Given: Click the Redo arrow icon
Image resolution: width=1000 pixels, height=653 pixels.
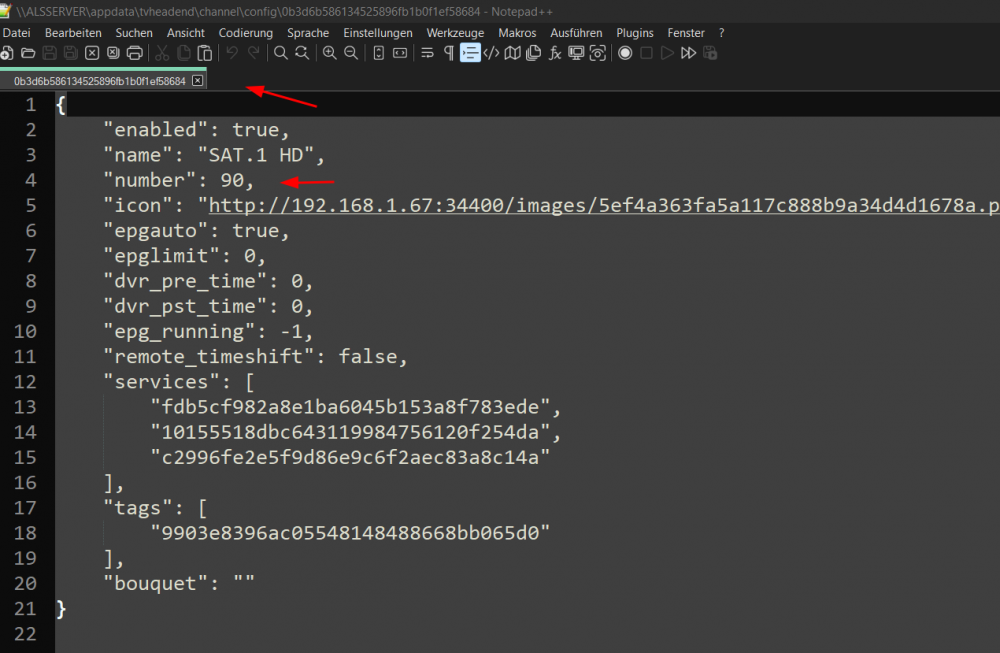Looking at the screenshot, I should click(254, 53).
